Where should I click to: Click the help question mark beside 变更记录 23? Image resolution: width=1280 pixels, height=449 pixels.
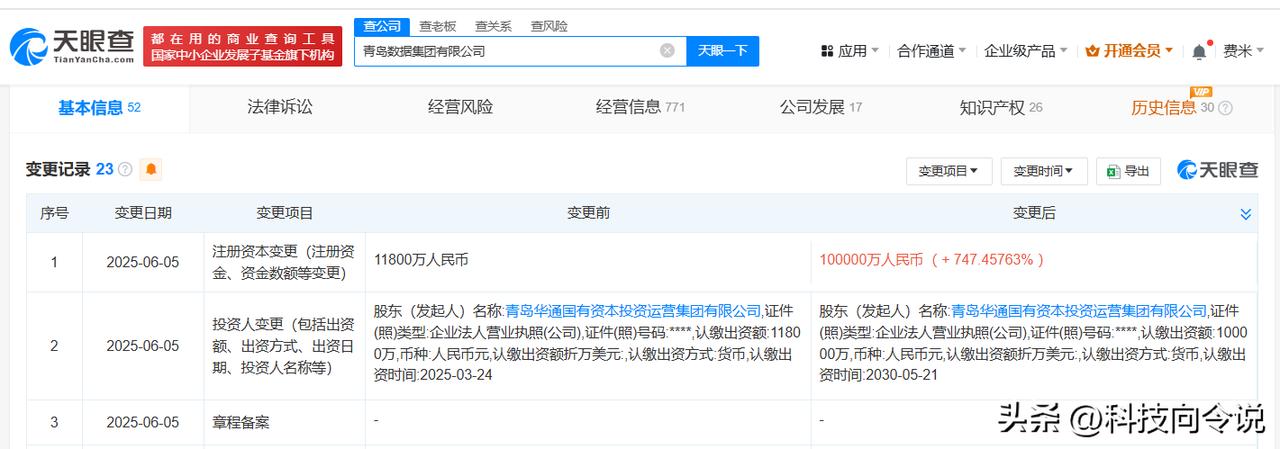(x=125, y=170)
